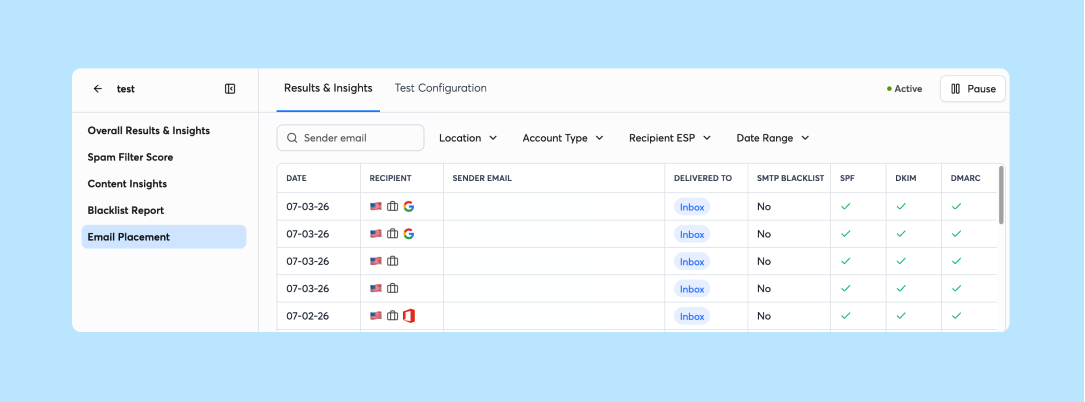The image size is (1085, 402).
Task: Click the red Office icon in 07-02-26 row
Action: tap(409, 316)
